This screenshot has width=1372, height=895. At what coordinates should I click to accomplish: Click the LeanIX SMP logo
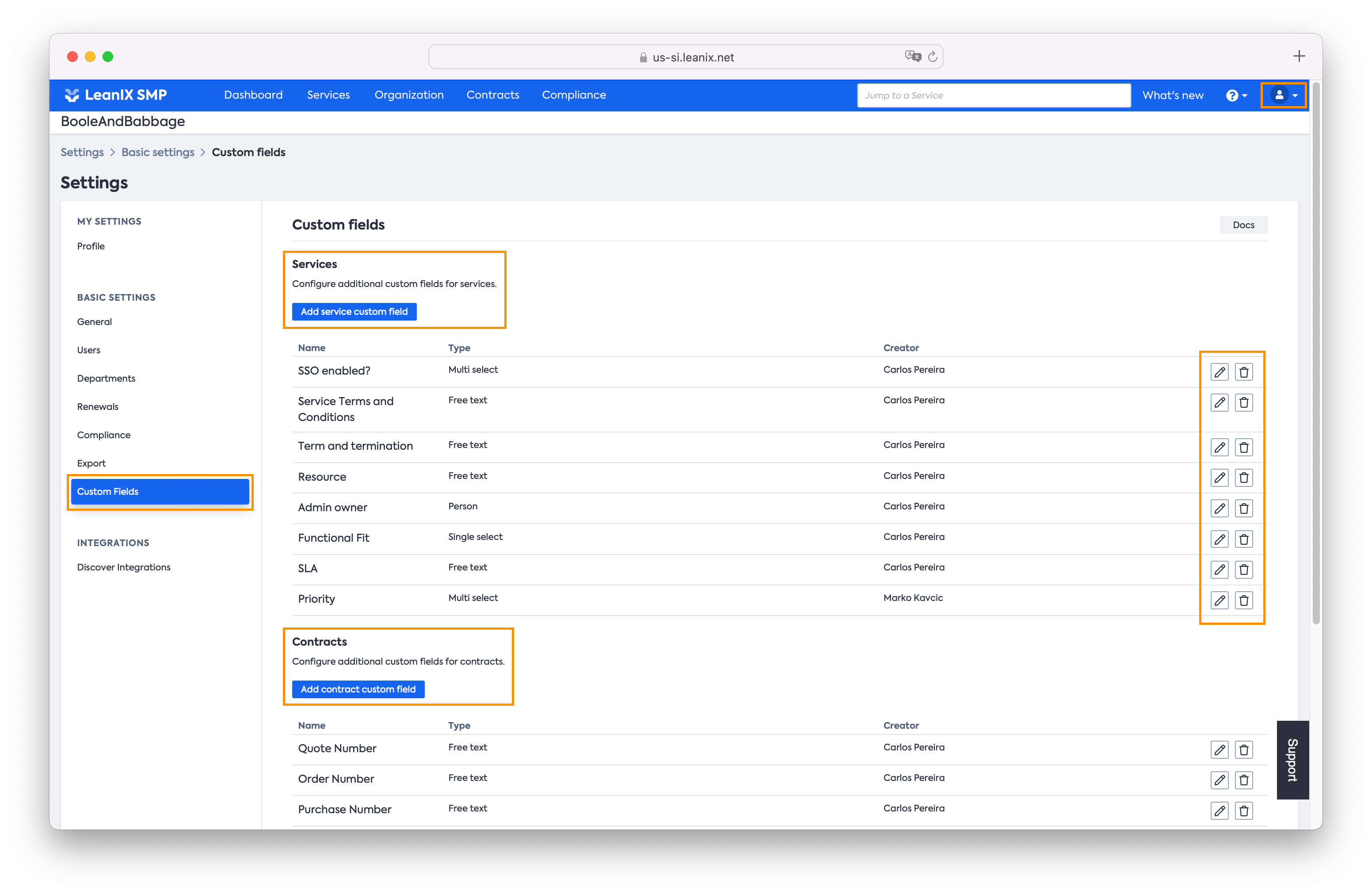pyautogui.click(x=115, y=95)
